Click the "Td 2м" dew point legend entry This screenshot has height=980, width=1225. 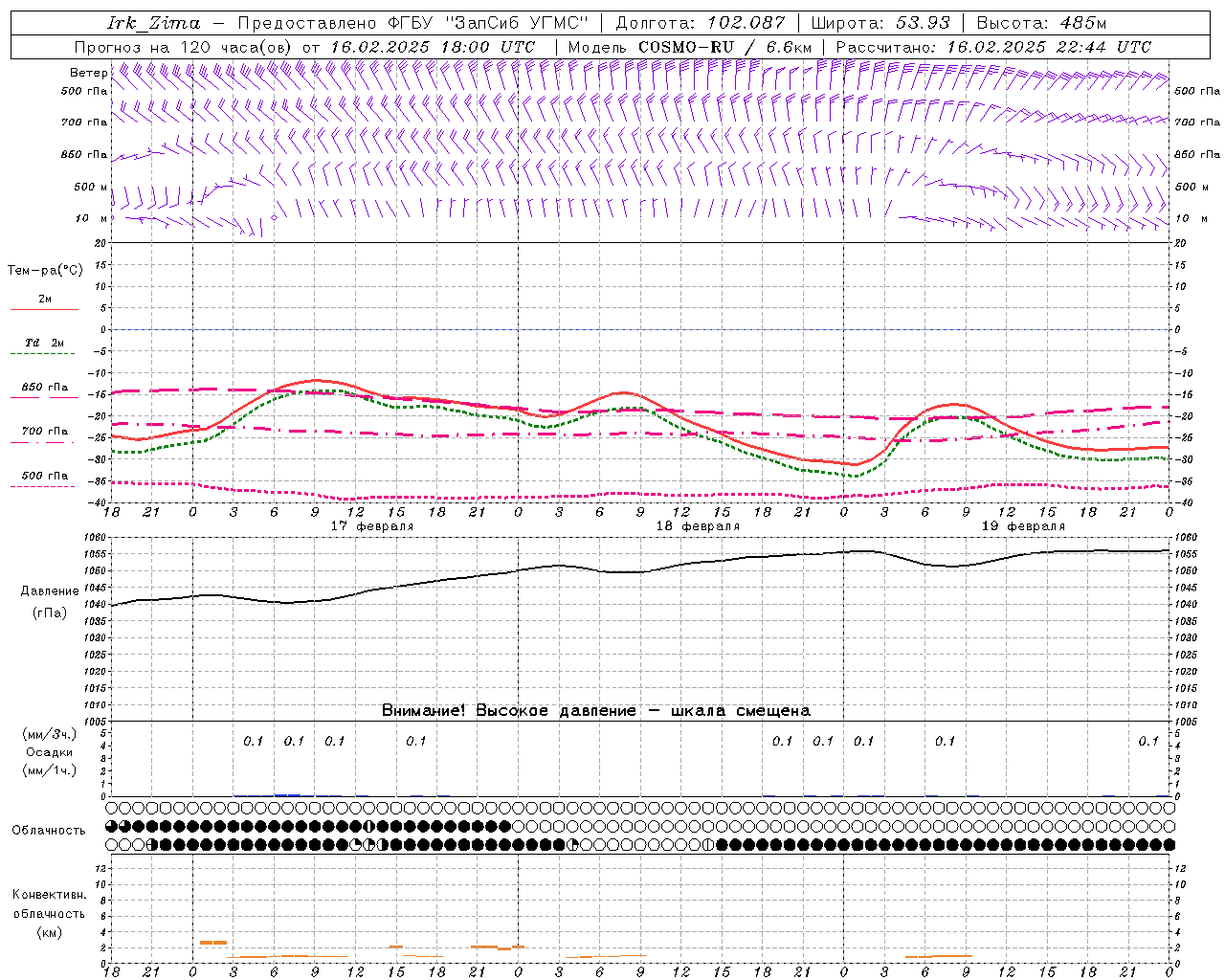tap(44, 343)
